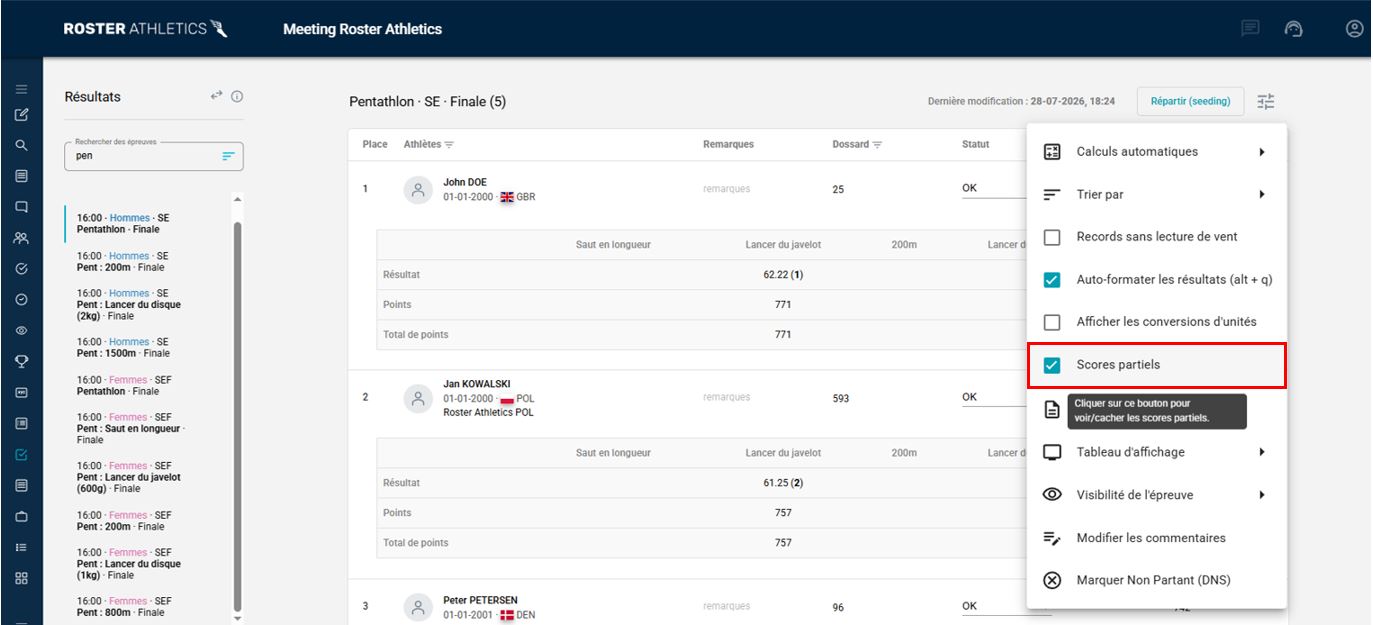Open the hamburger menu in left sidebar
The image size is (1373, 625).
click(x=21, y=89)
